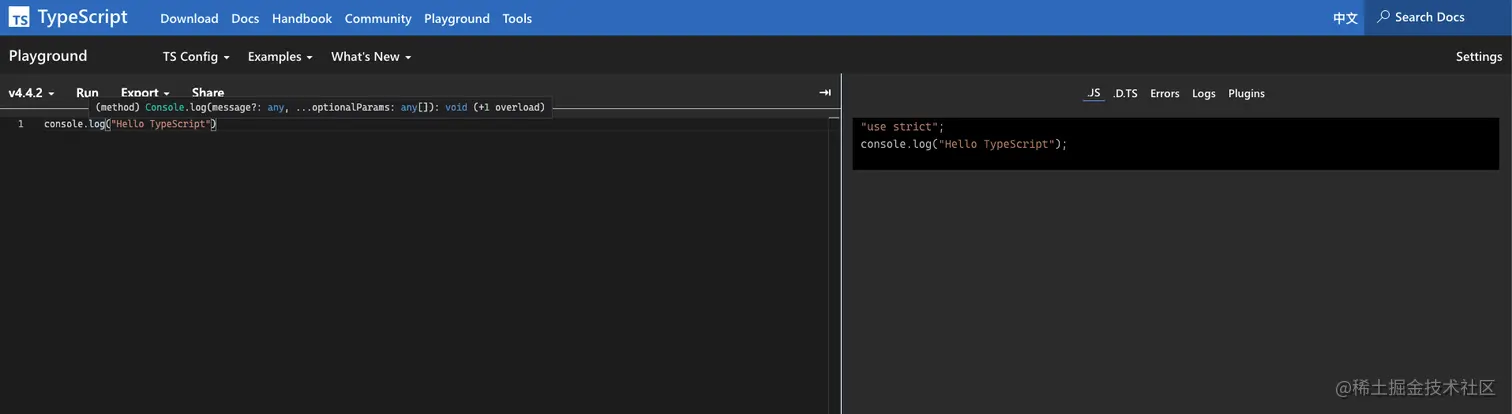This screenshot has width=1512, height=414.
Task: Focus the Search Docs field
Action: 1438,17
